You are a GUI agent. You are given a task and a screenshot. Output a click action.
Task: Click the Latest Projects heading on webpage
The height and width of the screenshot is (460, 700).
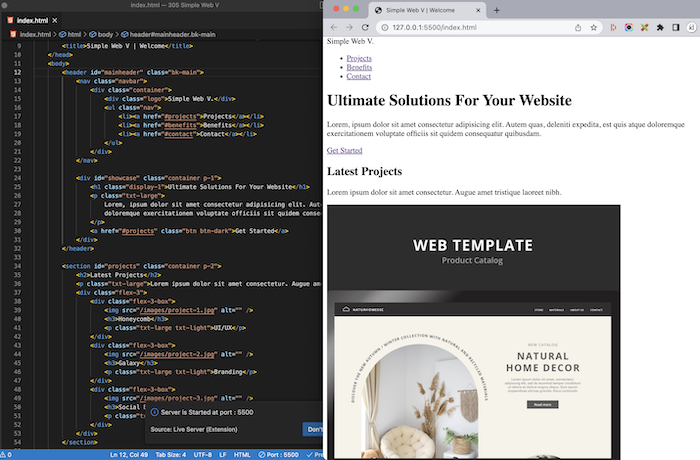click(364, 171)
